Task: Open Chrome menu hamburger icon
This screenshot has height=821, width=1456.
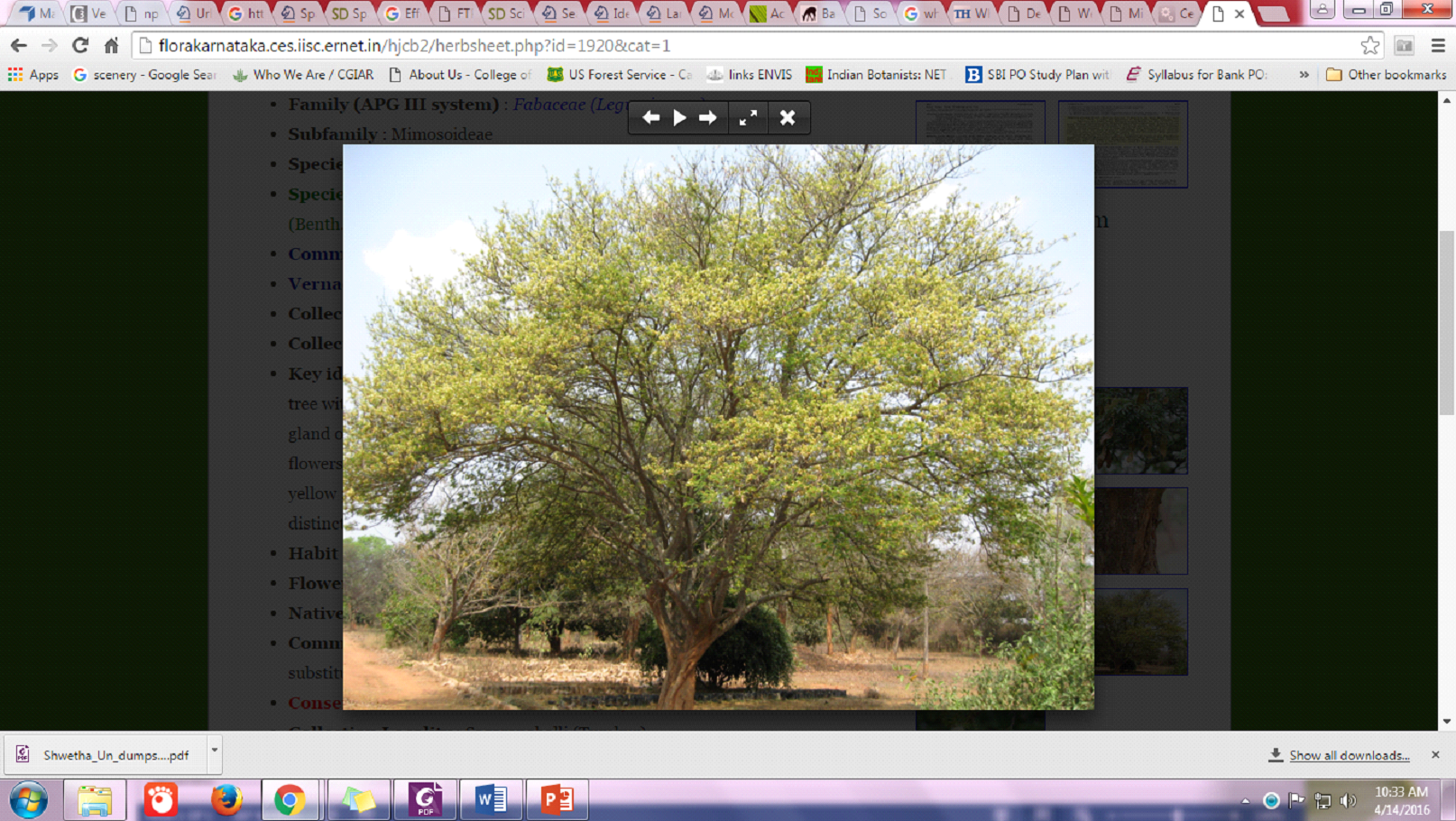Action: (1438, 45)
